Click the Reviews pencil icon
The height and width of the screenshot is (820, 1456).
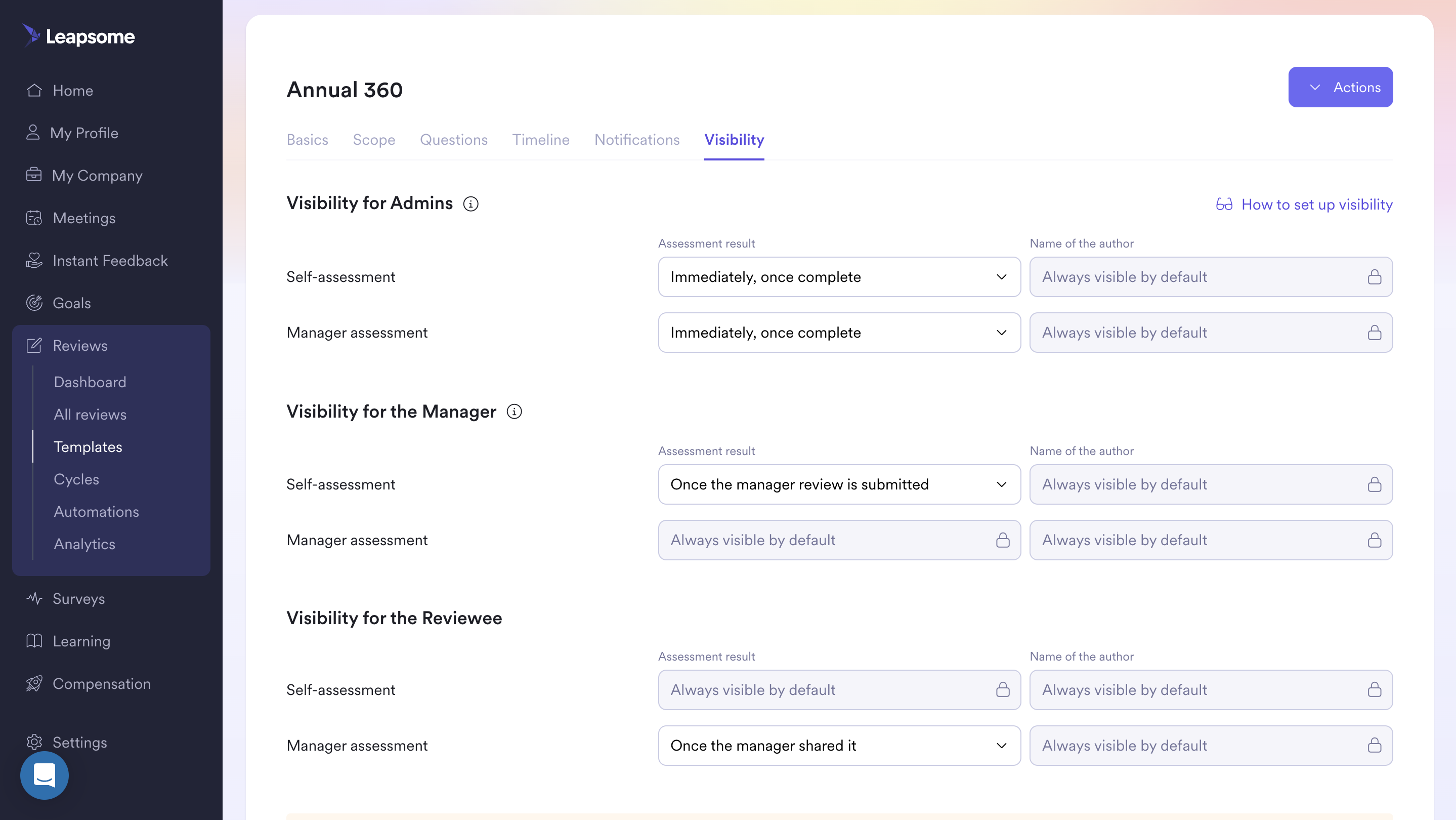(x=34, y=345)
